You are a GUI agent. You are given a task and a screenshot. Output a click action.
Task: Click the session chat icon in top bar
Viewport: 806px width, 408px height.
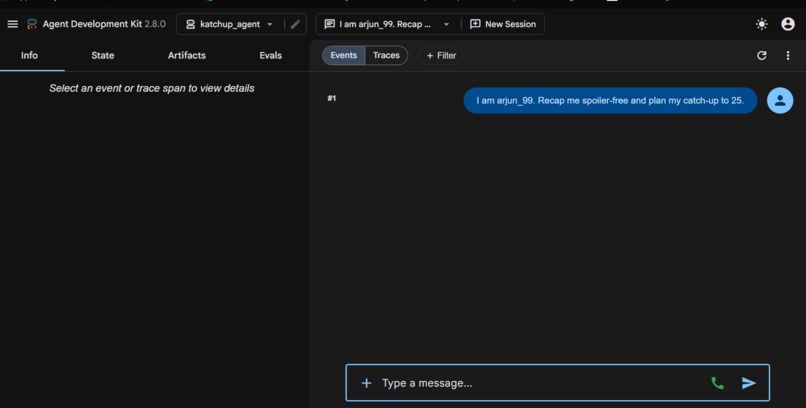(x=329, y=24)
